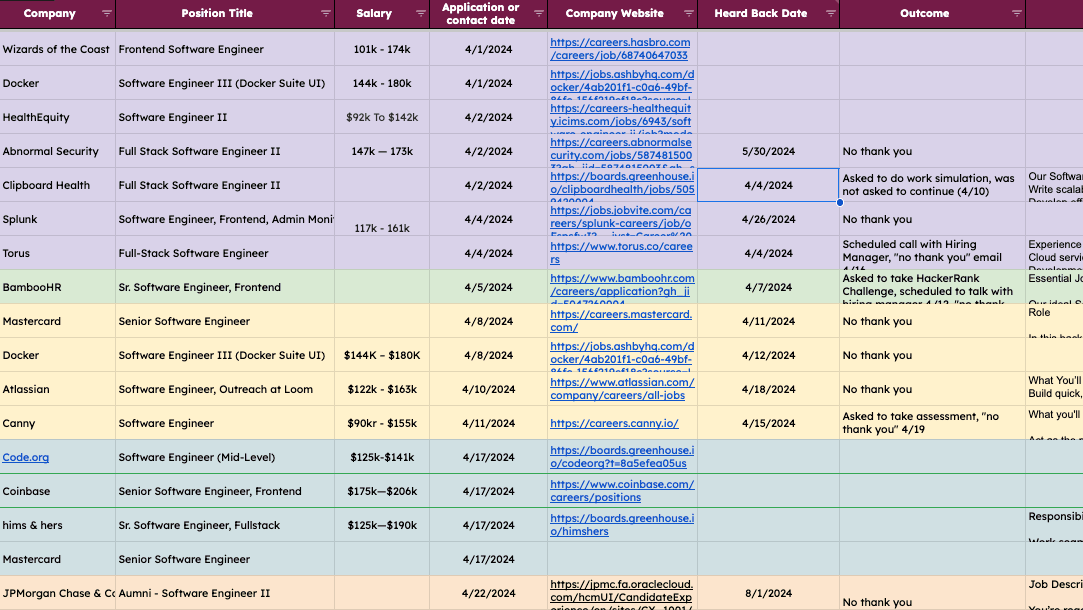1083x610 pixels.
Task: Click the Outcome column filter icon
Action: (1017, 14)
